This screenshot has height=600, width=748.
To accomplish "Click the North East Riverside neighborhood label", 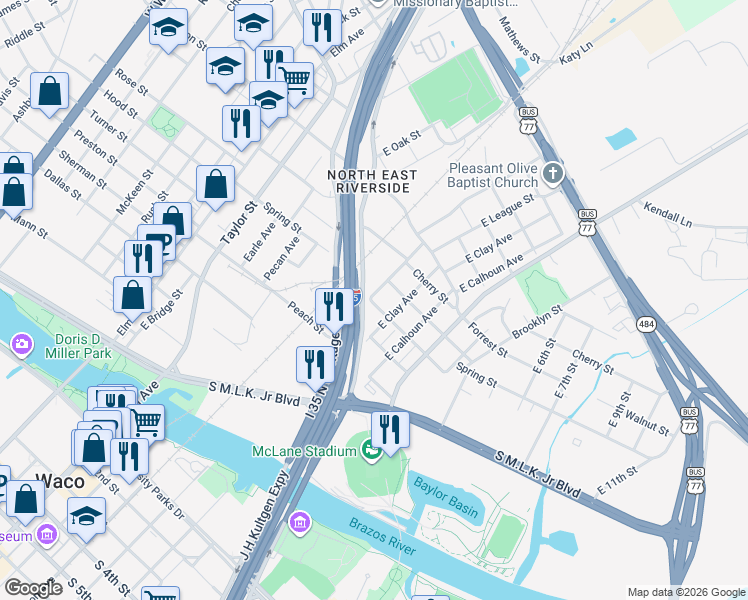I will [372, 182].
